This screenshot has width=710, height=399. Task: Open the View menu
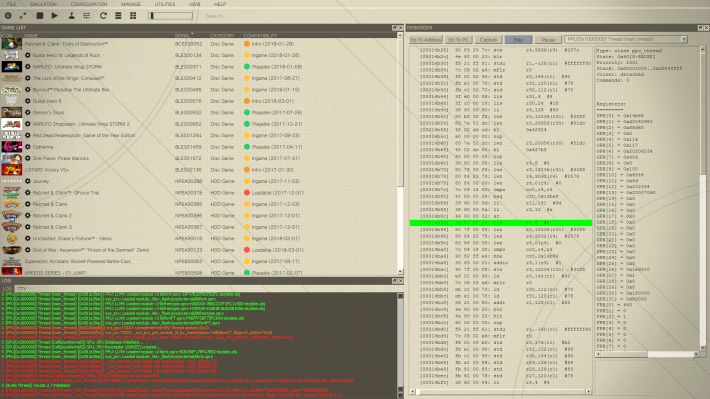(x=195, y=4)
